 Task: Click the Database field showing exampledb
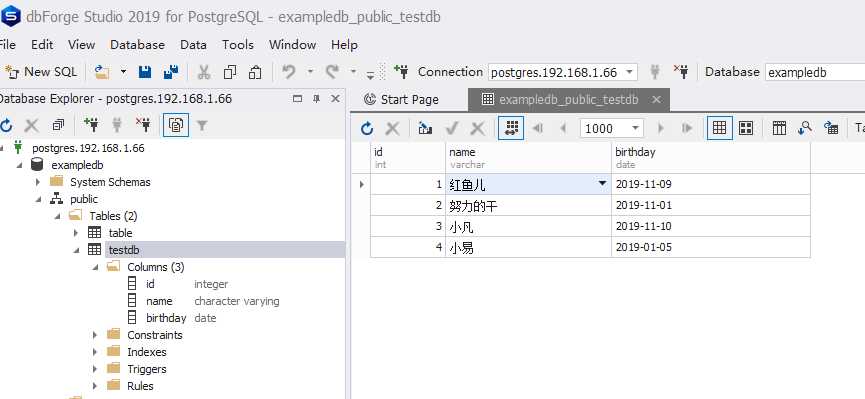point(814,72)
